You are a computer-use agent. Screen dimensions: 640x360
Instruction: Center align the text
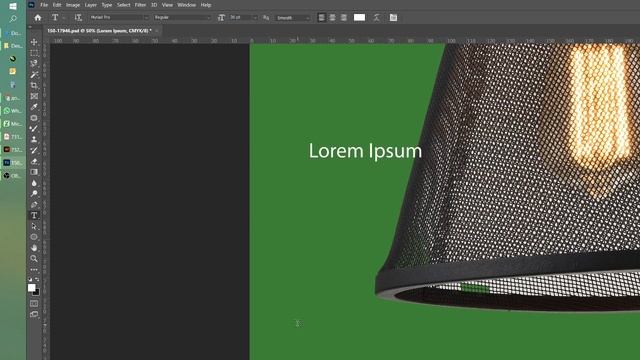coord(333,18)
